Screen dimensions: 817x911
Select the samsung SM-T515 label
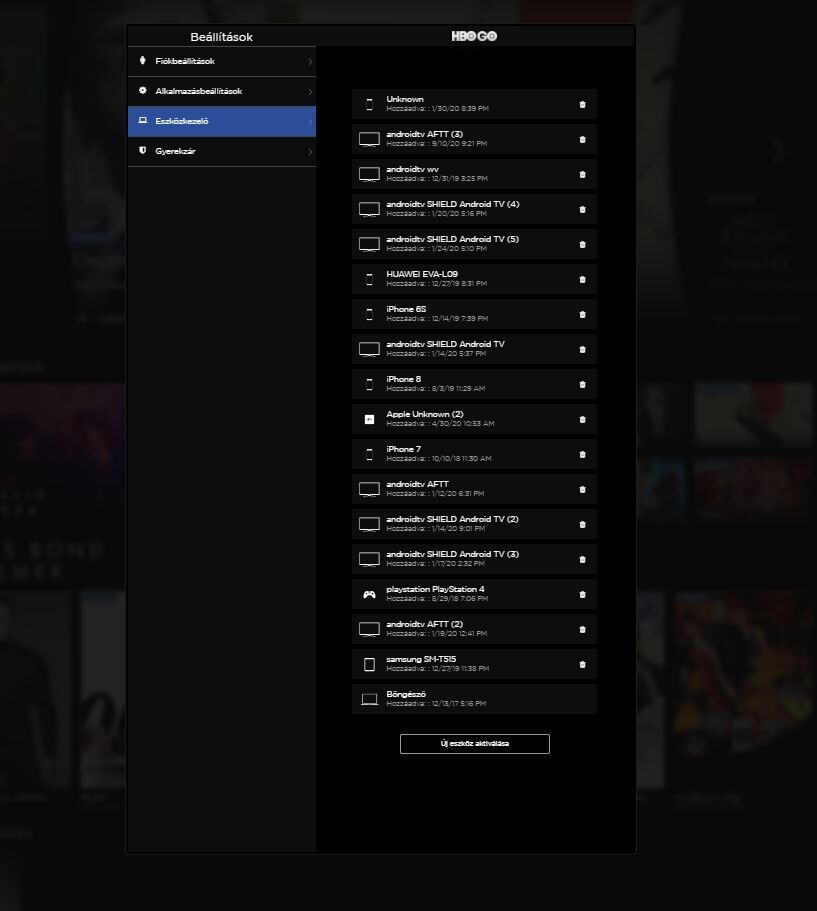click(x=421, y=659)
